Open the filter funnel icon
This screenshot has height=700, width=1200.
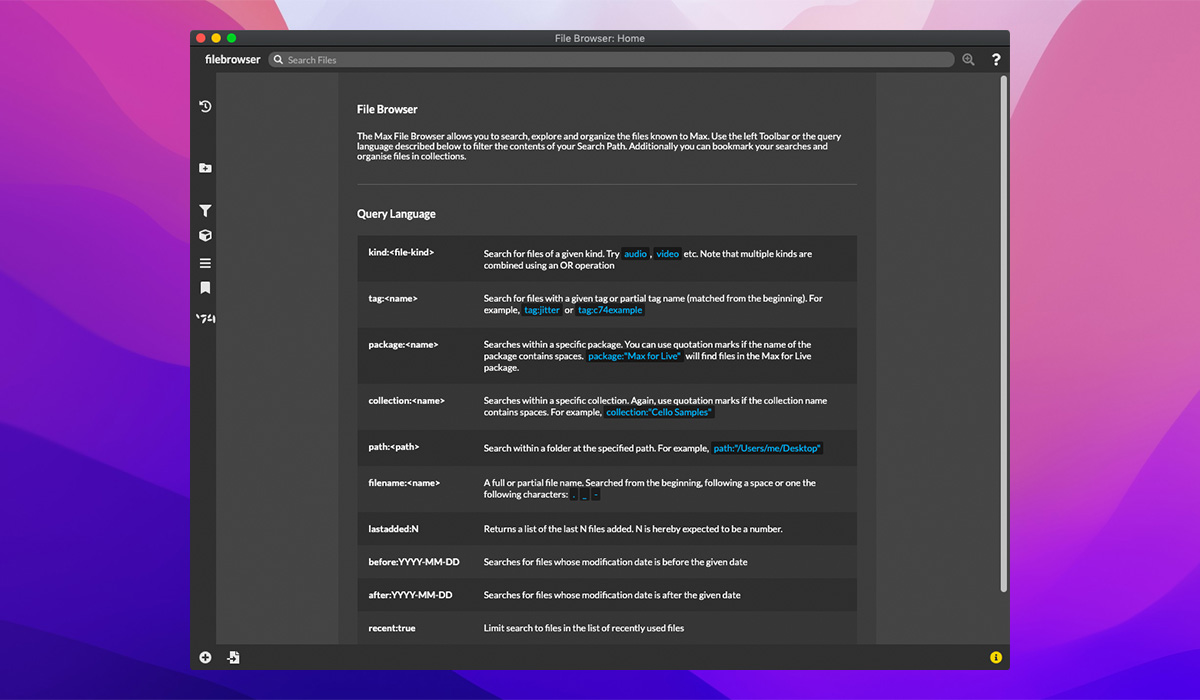coord(205,211)
